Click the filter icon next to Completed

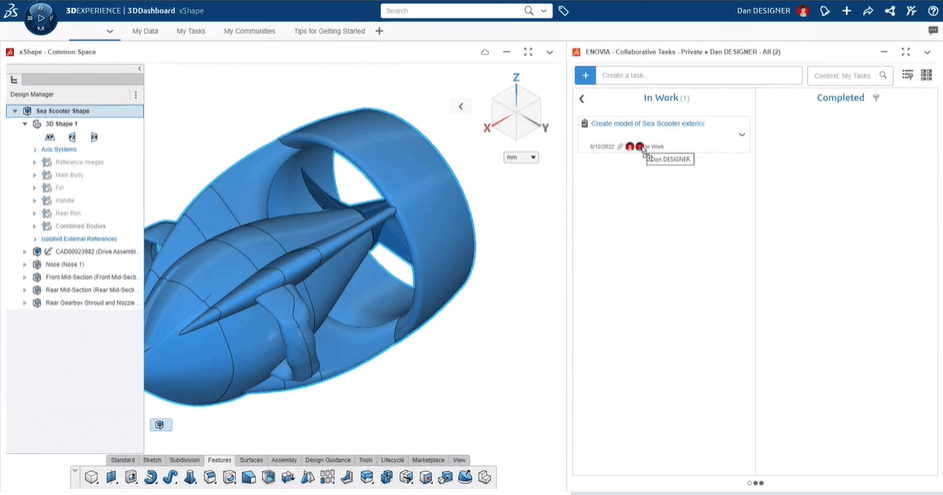[x=876, y=98]
